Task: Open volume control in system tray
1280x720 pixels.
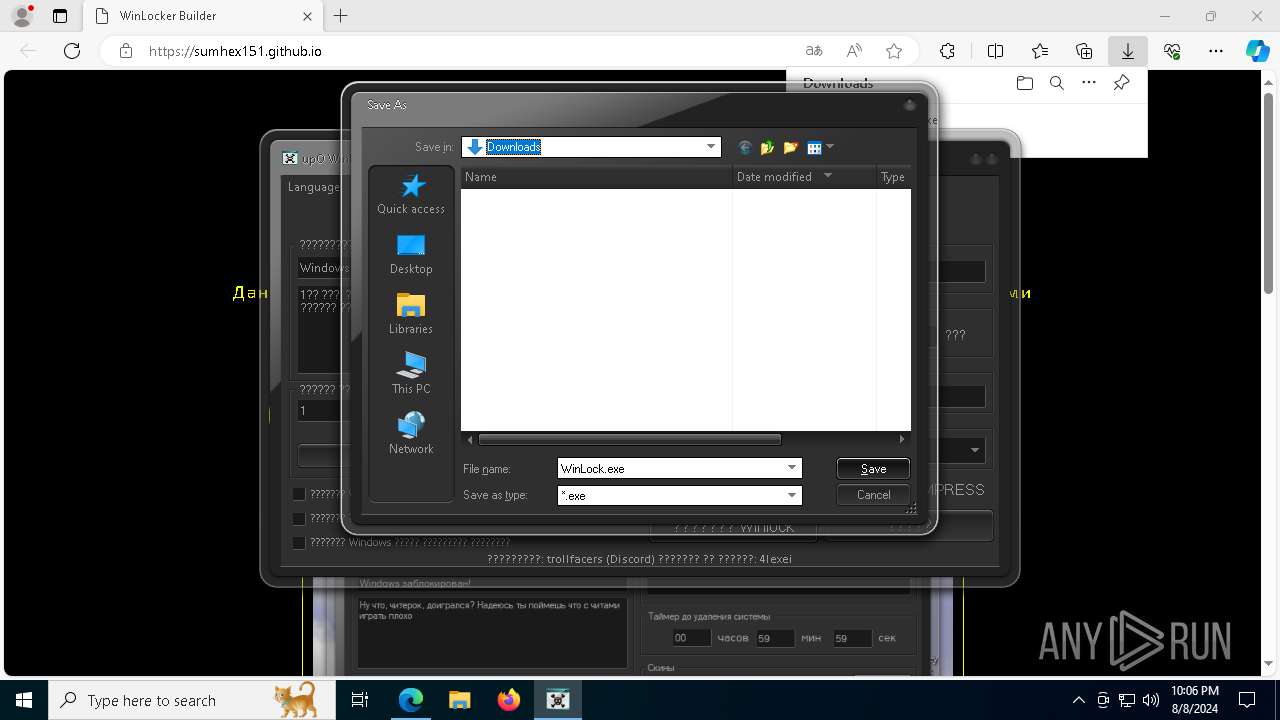Action: tap(1151, 700)
